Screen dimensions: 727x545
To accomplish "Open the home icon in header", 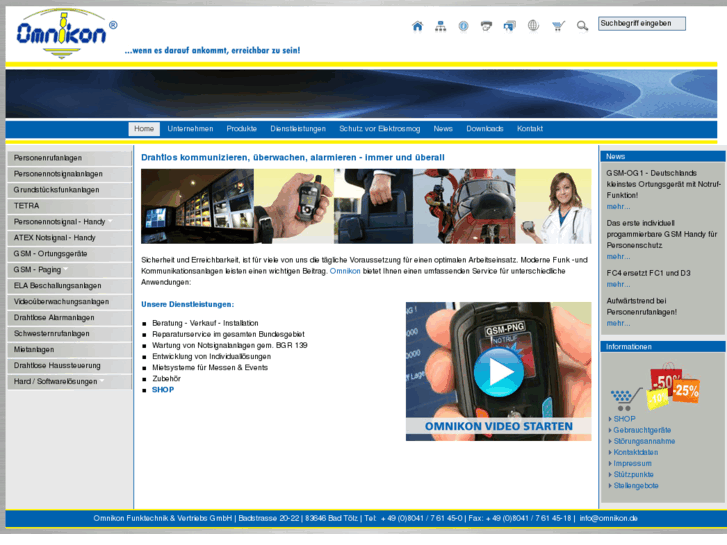I will 417,26.
